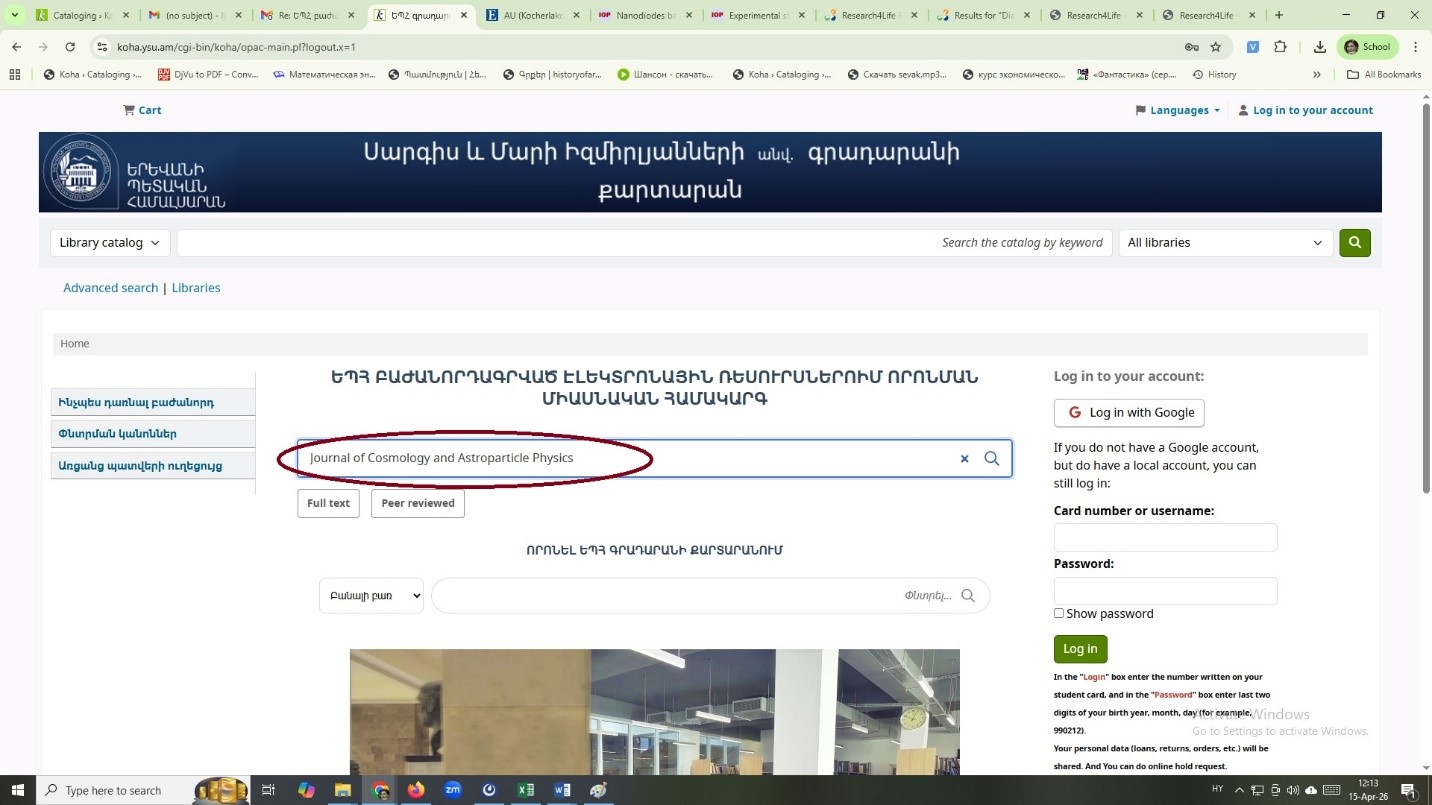Open the Languages menu
1432x805 pixels.
(x=1178, y=110)
